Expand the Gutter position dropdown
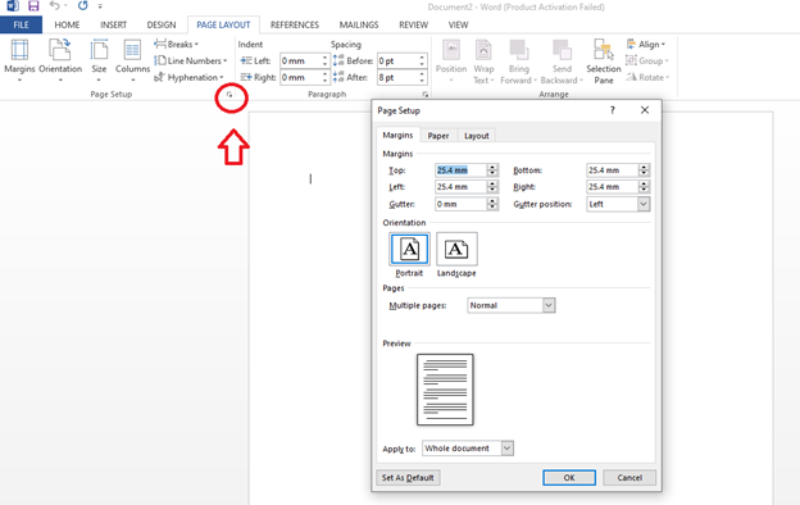The height and width of the screenshot is (505, 800). pyautogui.click(x=643, y=204)
